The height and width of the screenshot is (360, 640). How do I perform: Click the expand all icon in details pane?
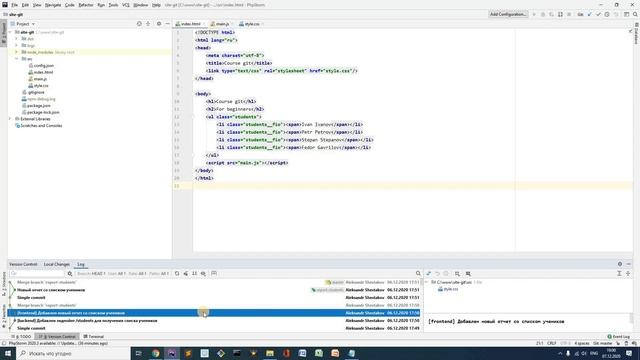(619, 273)
